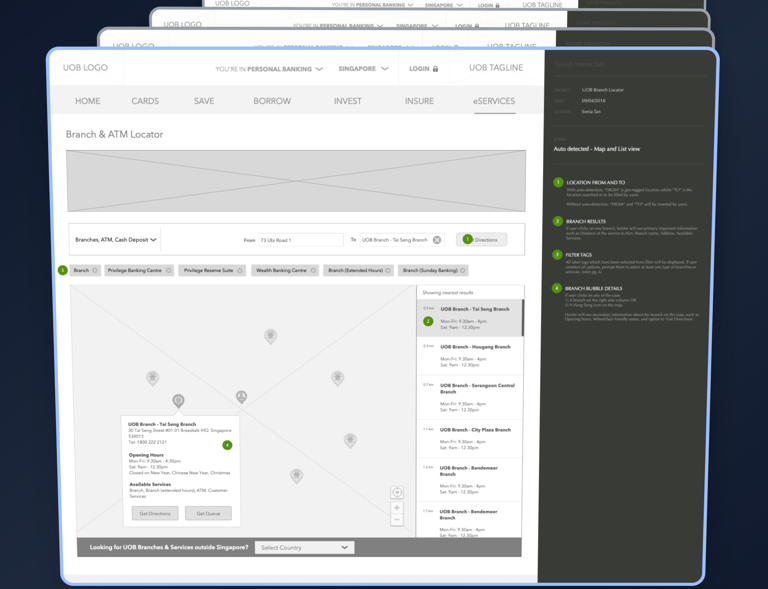This screenshot has width=768, height=589.
Task: Click the Get Queue button in the popup
Action: click(x=208, y=514)
